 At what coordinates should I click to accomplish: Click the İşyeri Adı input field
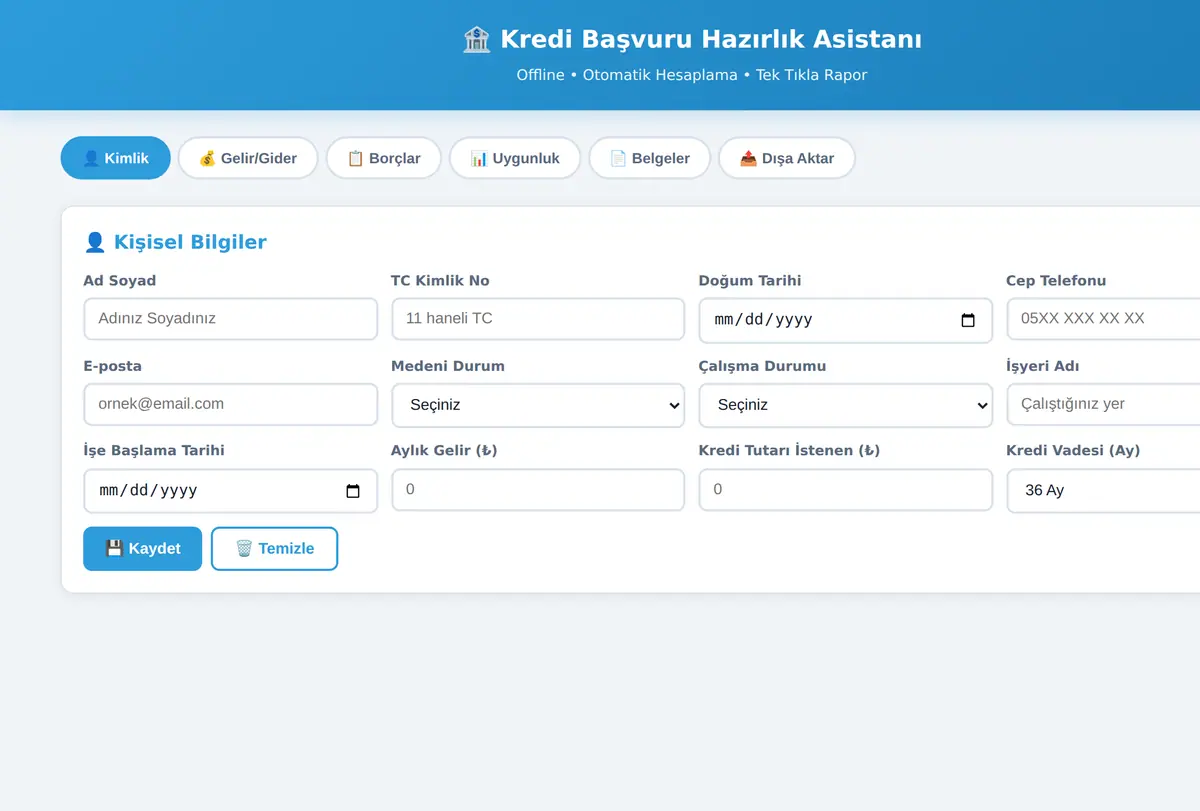click(1103, 404)
